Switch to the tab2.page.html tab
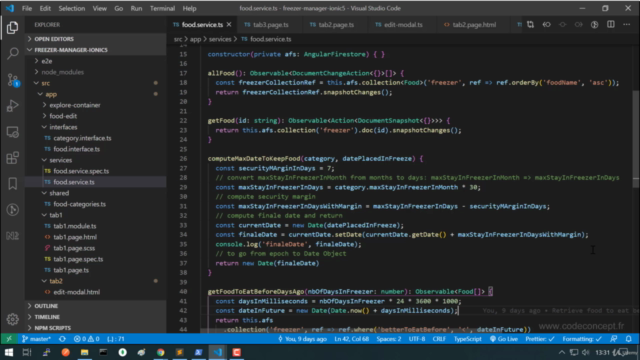Screen dimensions: 640x360 coord(474,24)
